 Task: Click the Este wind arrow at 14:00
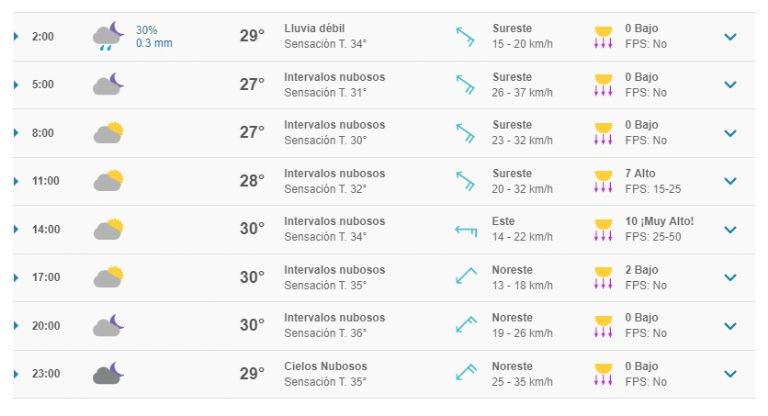coord(466,230)
